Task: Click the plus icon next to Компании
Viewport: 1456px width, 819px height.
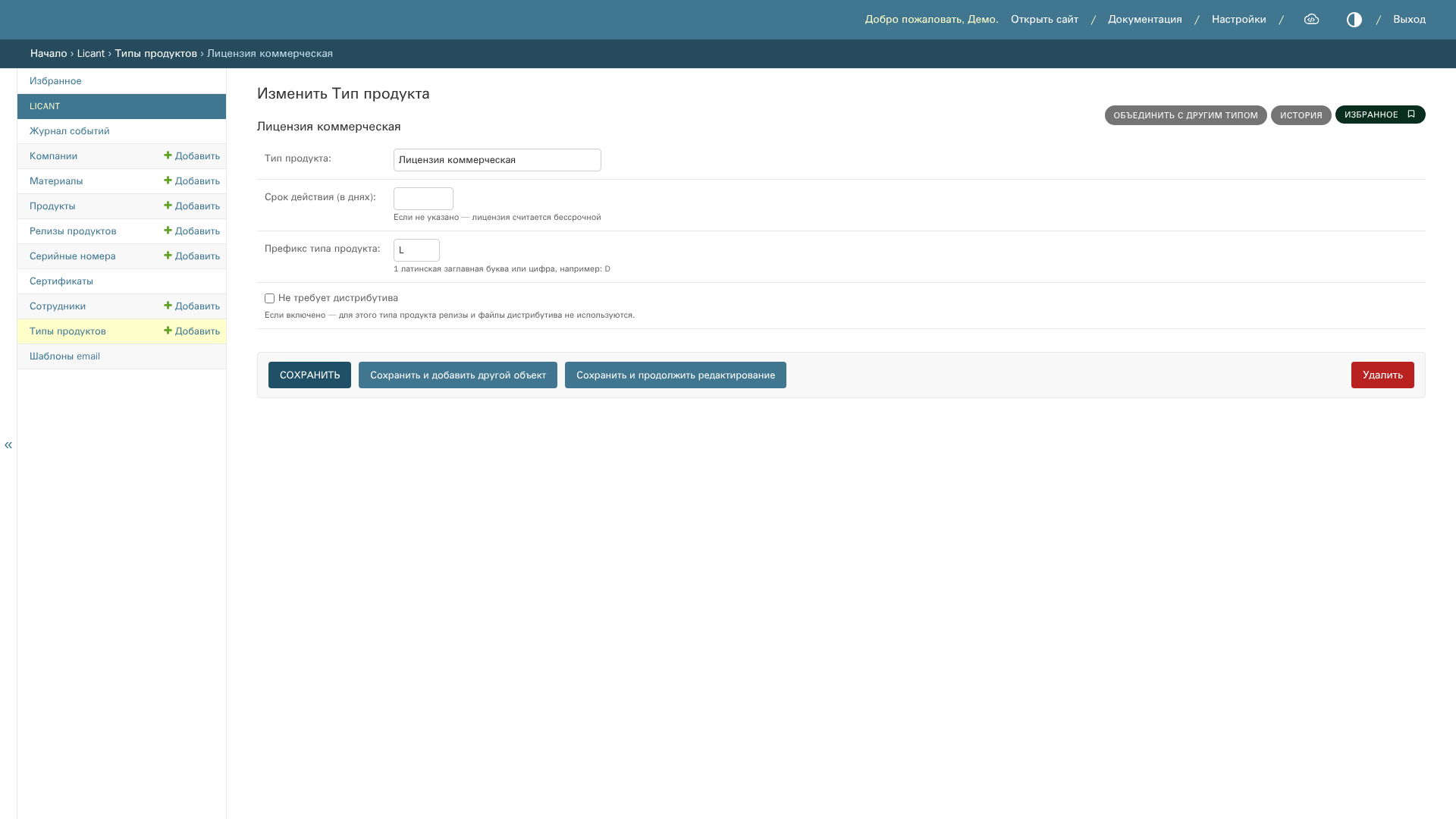Action: pos(168,155)
